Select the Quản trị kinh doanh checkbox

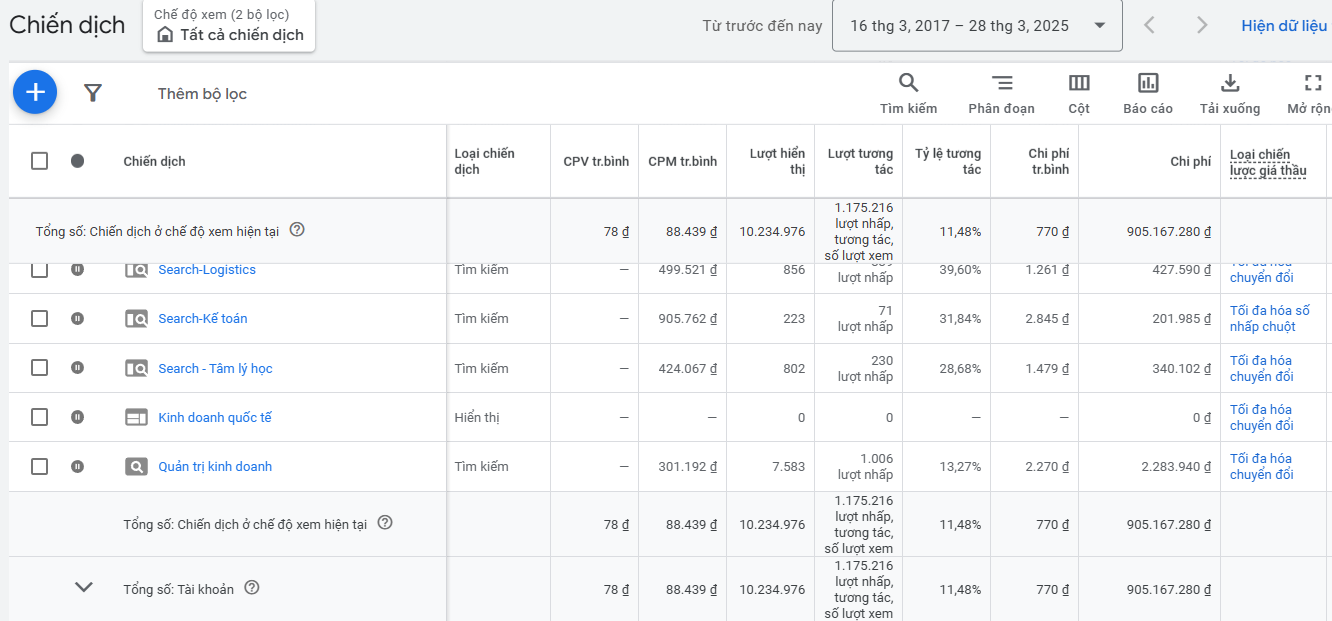tap(39, 466)
